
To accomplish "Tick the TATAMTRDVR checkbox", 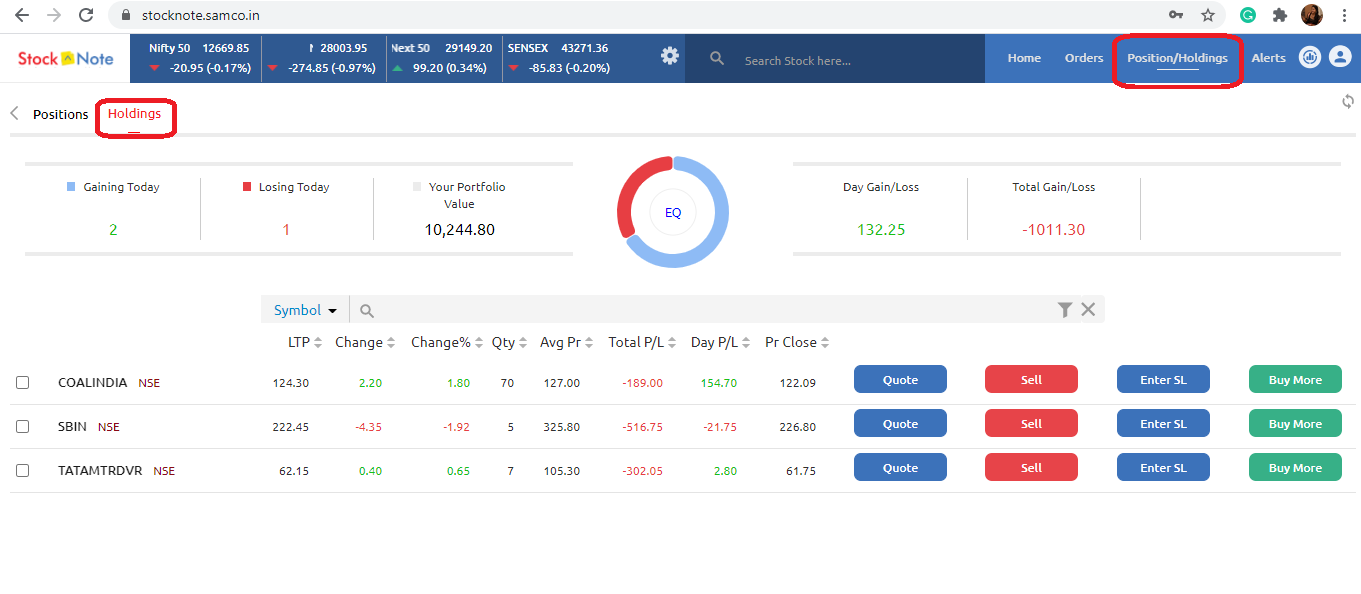I will click(x=23, y=470).
